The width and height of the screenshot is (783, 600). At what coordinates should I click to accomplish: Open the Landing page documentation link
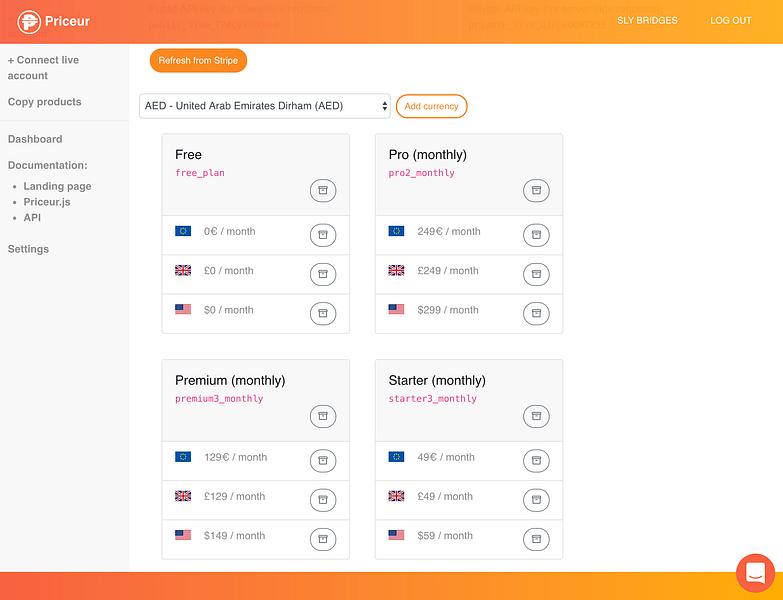coord(57,186)
